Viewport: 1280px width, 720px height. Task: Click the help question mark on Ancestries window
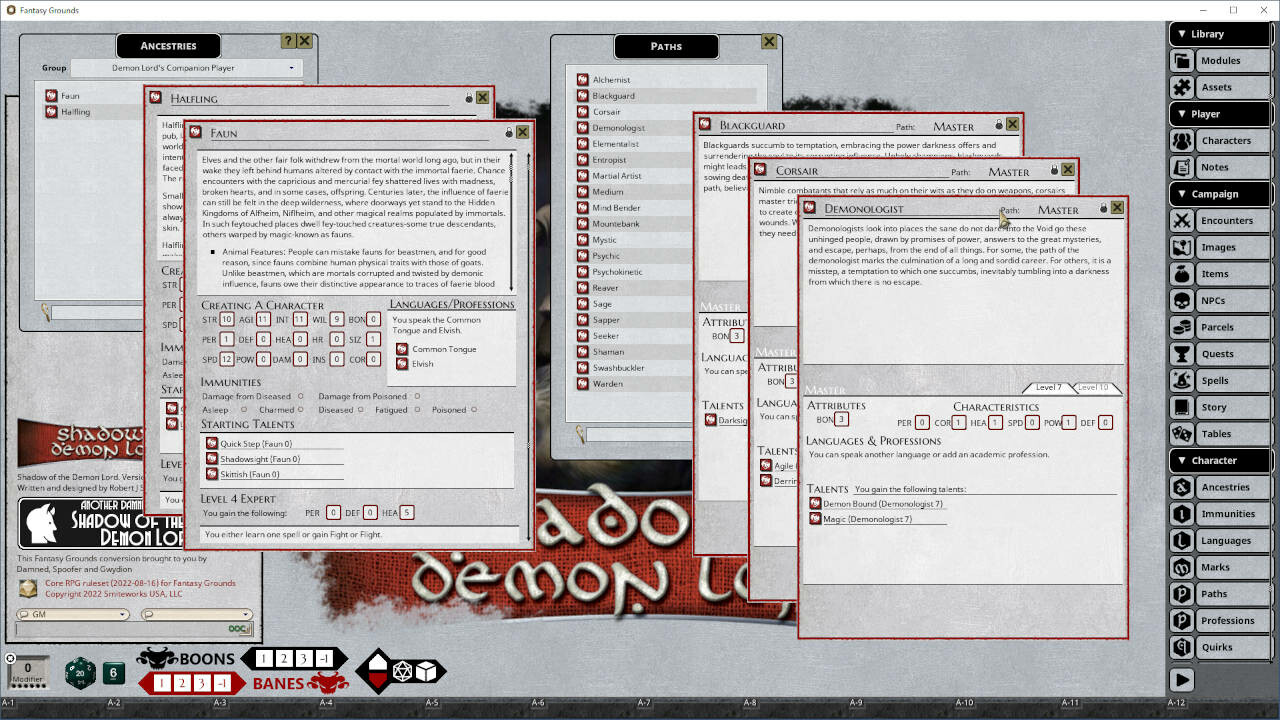click(288, 41)
